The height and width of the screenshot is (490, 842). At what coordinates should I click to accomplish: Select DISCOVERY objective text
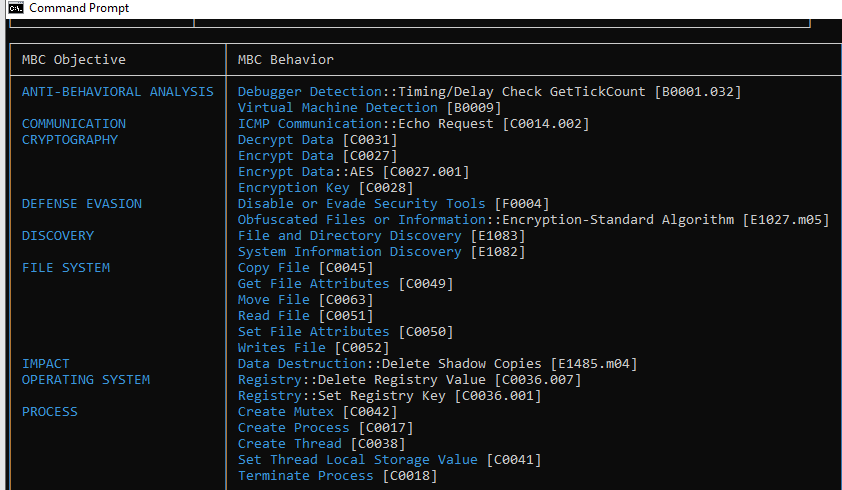coord(57,235)
